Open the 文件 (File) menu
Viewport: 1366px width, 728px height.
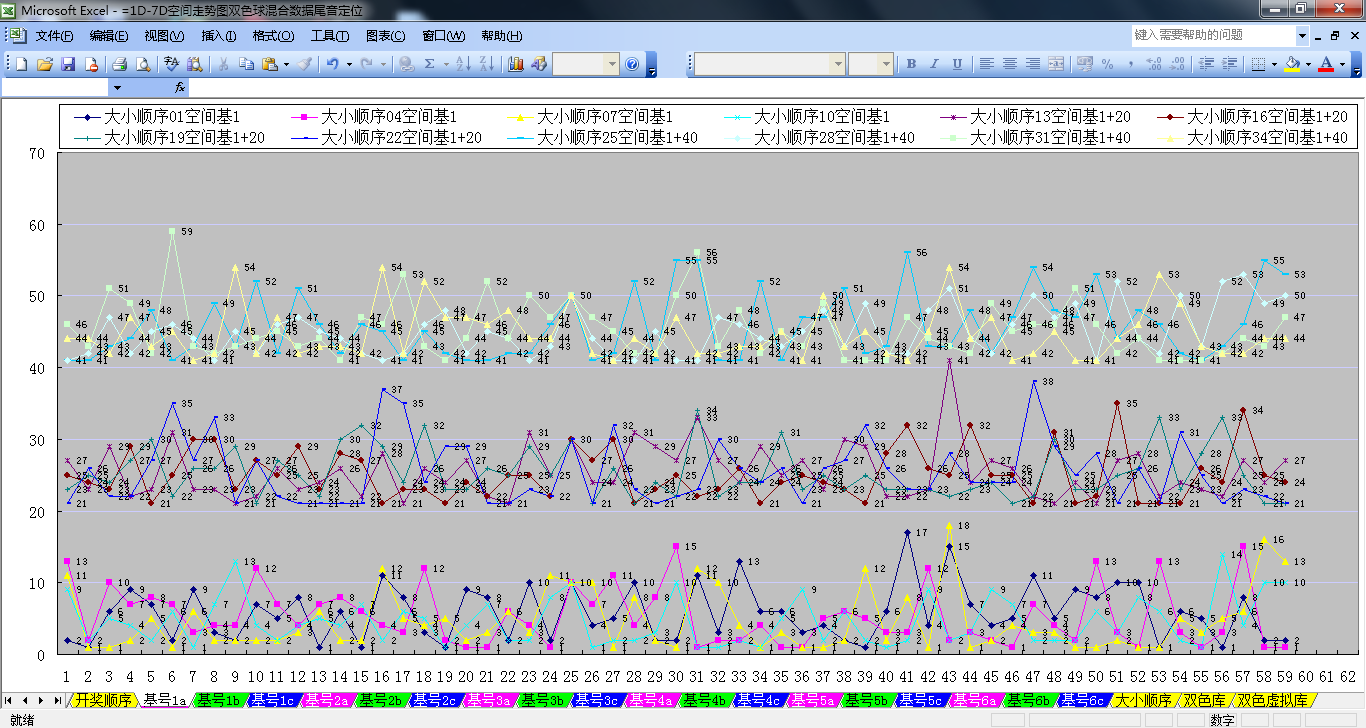pos(54,36)
